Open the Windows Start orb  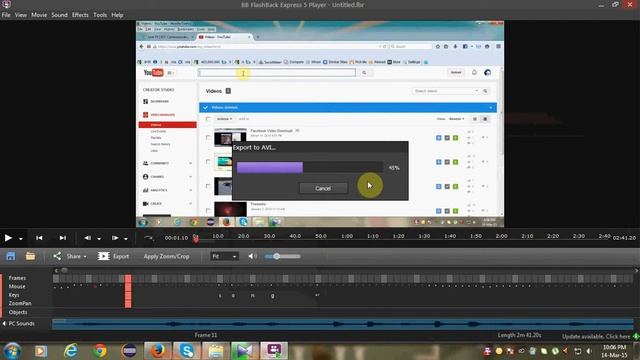click(x=12, y=351)
